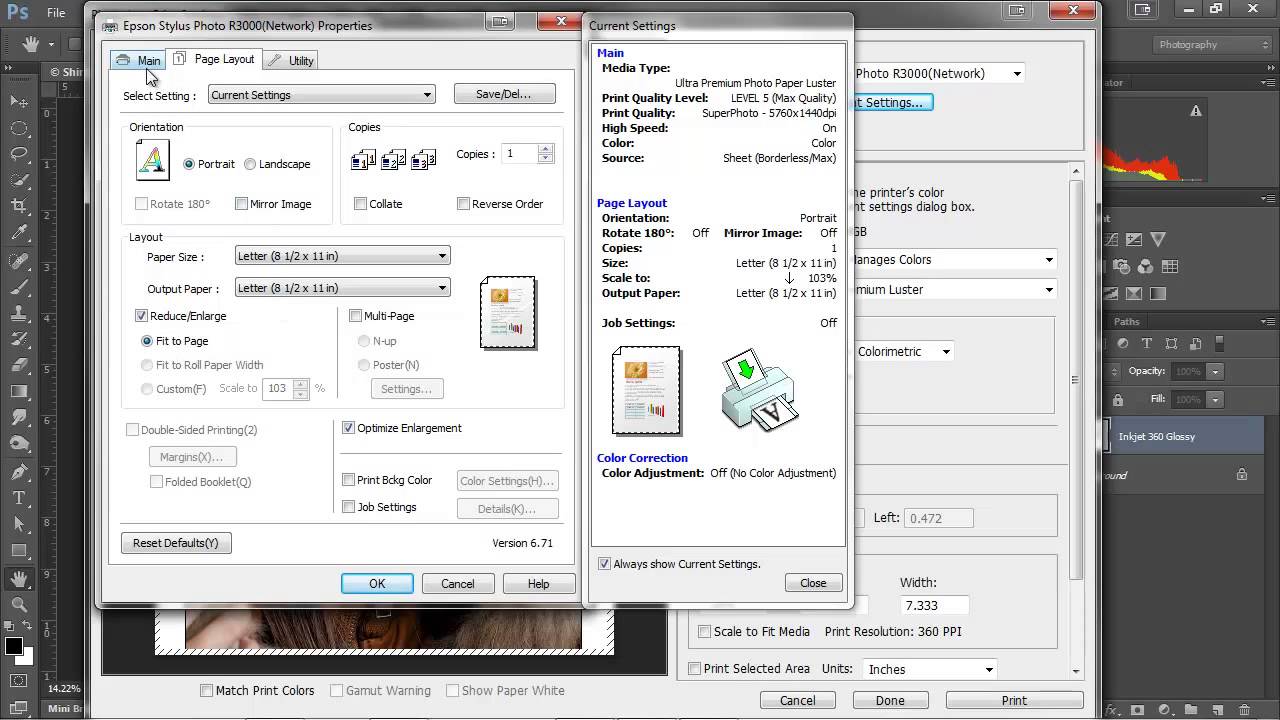
Task: Select the Eyedropper tool
Action: pos(19,233)
